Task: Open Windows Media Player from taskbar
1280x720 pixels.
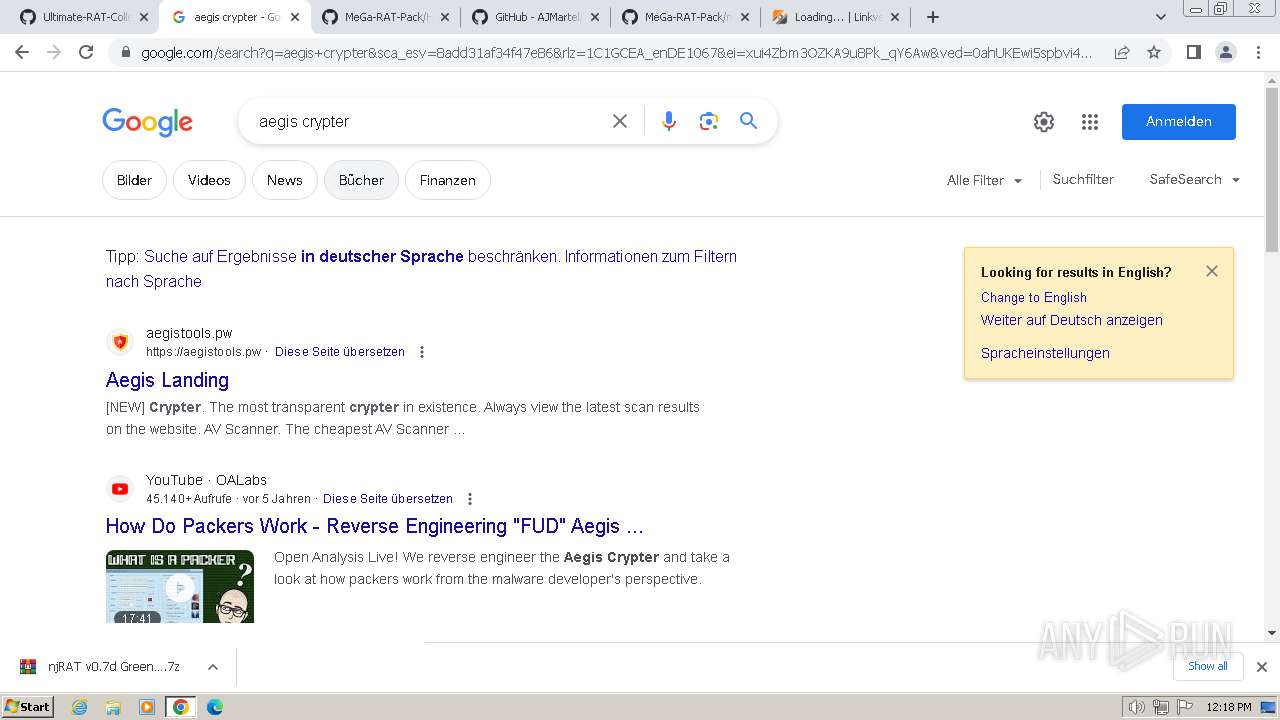Action: pyautogui.click(x=147, y=707)
